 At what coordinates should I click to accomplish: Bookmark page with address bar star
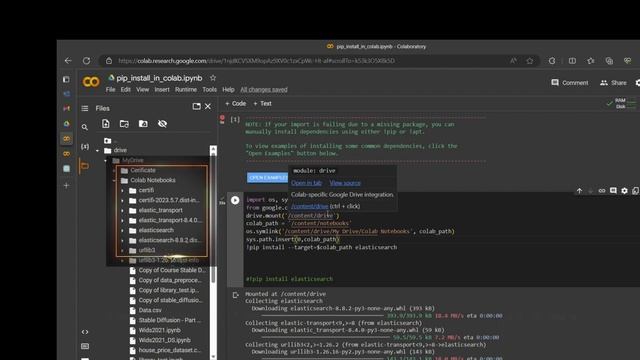coord(530,61)
